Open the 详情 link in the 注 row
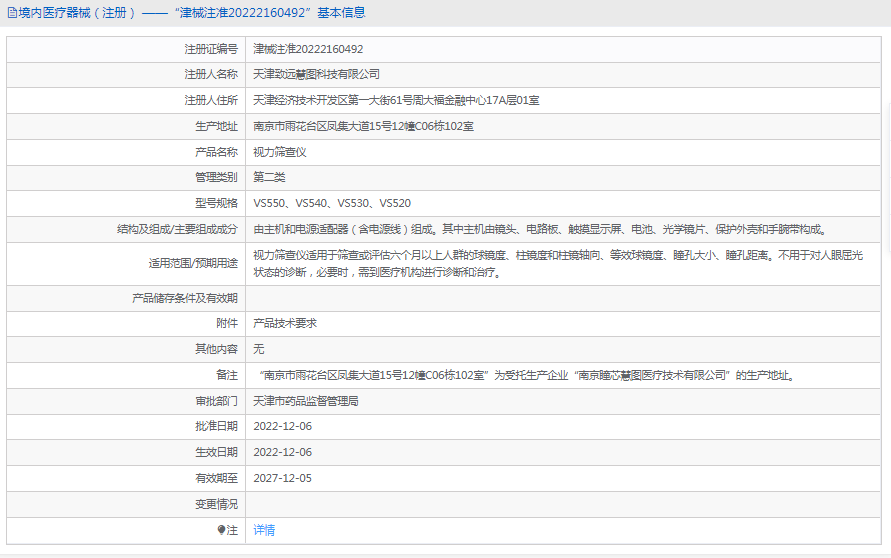 (264, 530)
